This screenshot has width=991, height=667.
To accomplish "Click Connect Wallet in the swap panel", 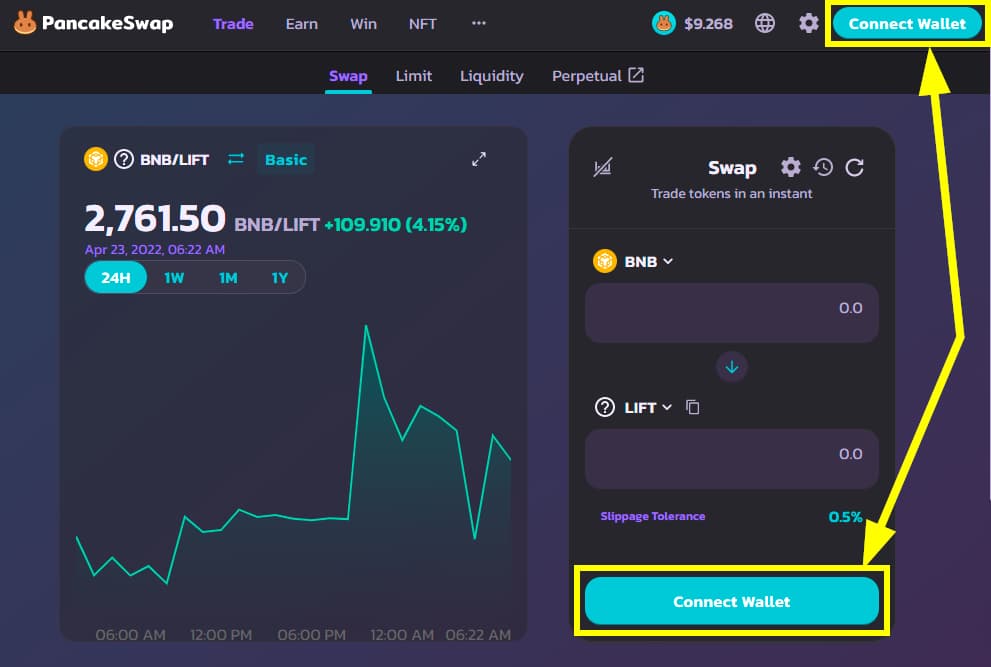I will (x=732, y=601).
